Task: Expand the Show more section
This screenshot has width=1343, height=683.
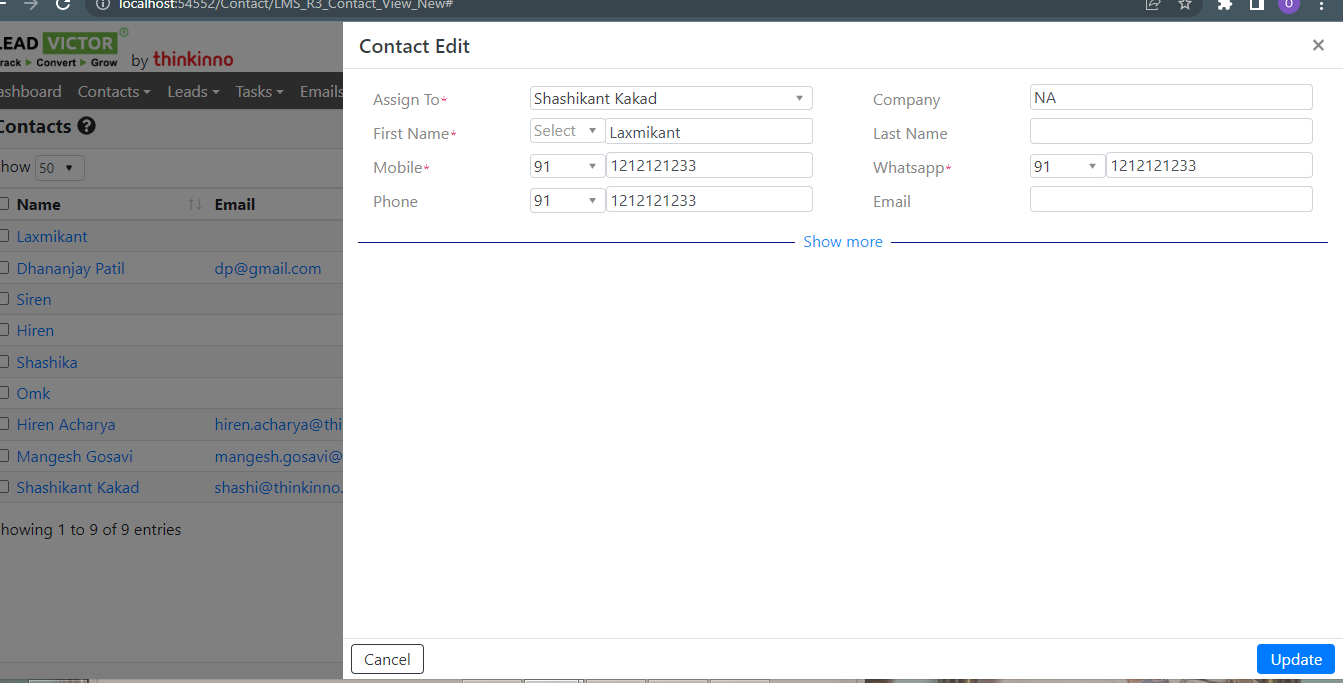Action: tap(843, 242)
